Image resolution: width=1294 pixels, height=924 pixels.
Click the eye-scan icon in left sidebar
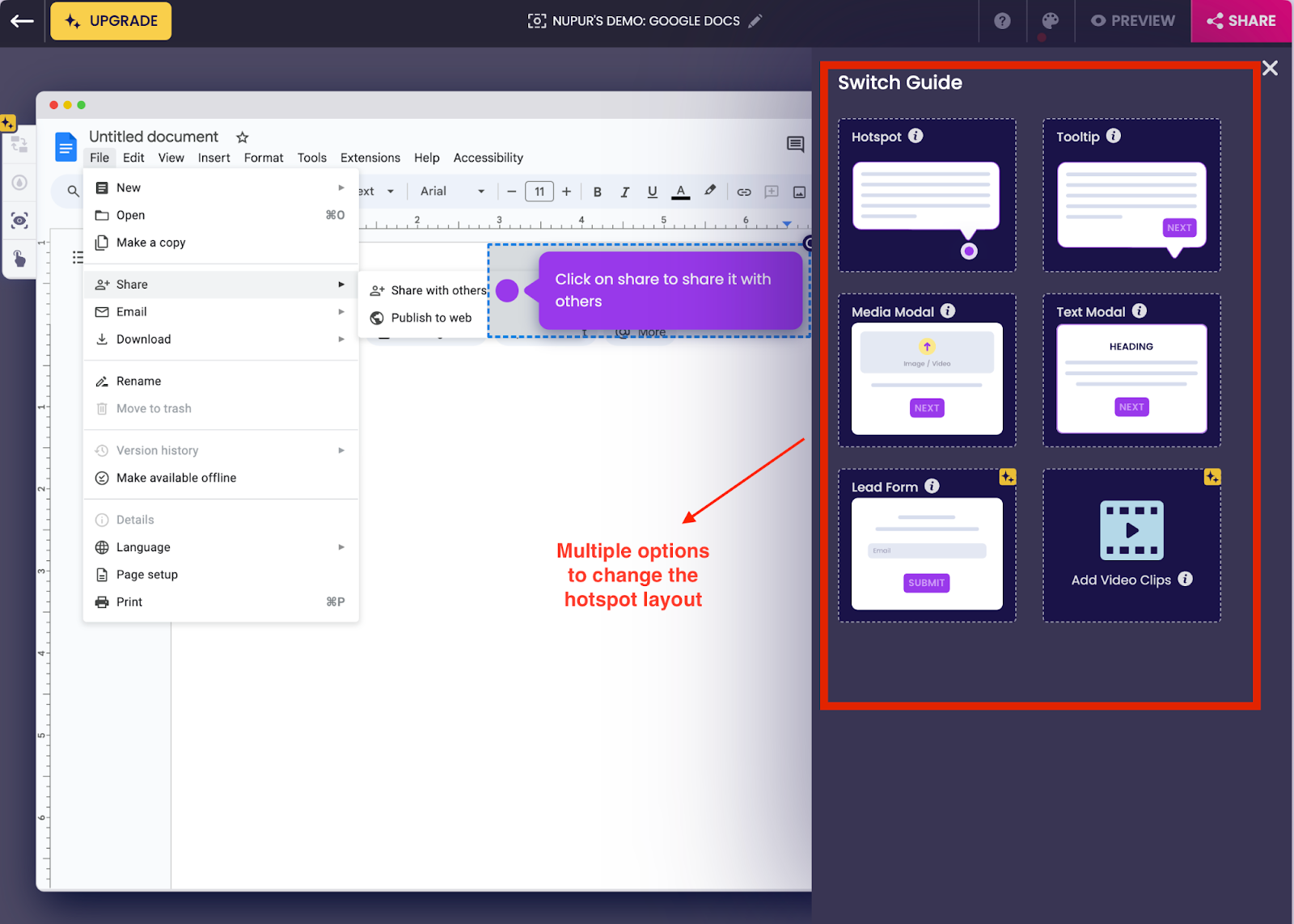click(19, 221)
